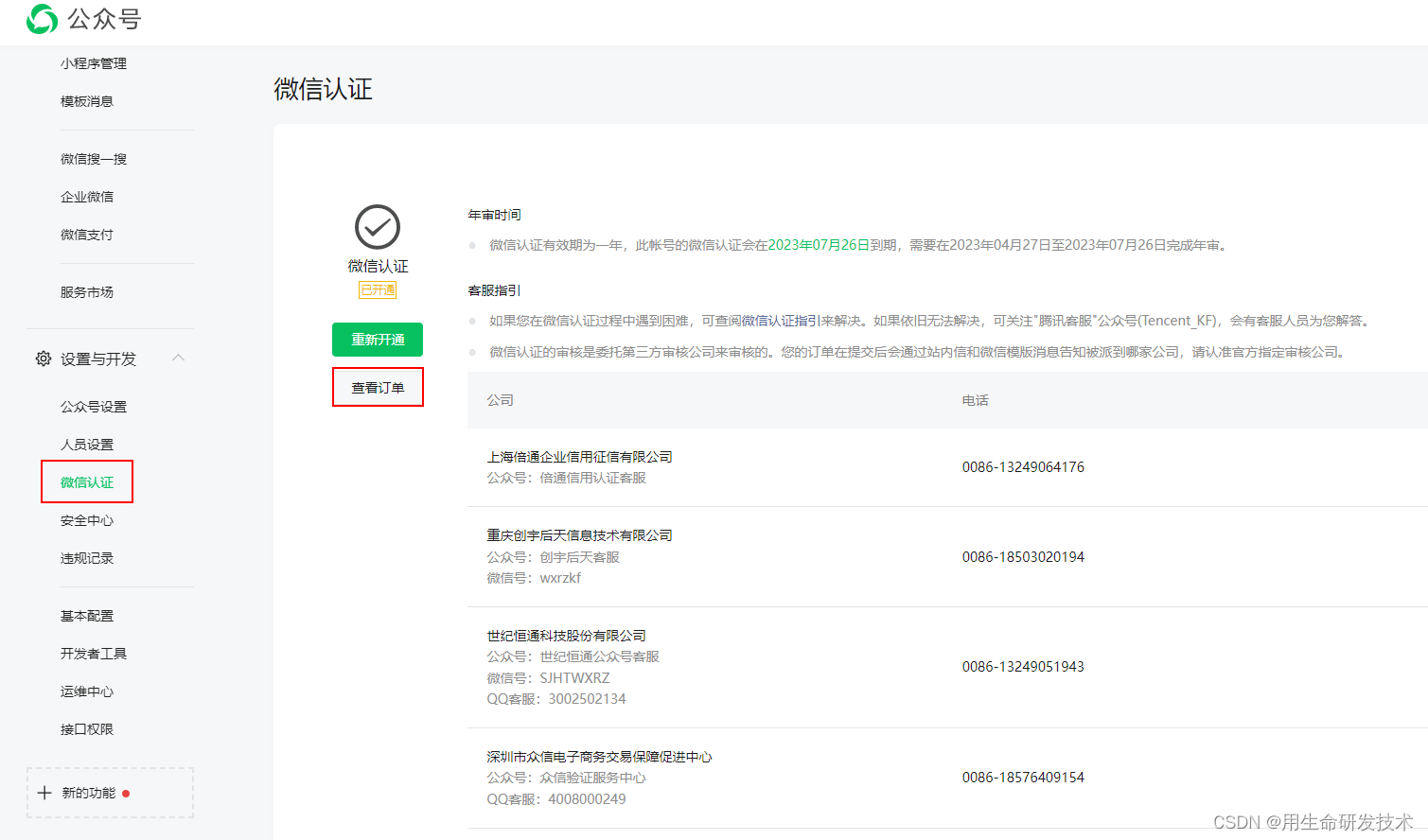Click 微信号：SJHTWXRZ text
The height and width of the screenshot is (840, 1428).
click(548, 678)
